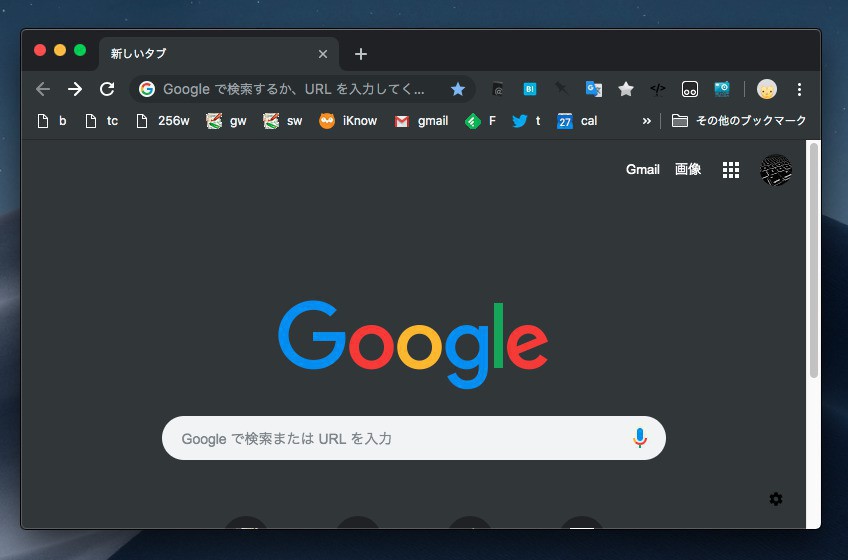Open the Chrome profile avatar

pos(767,89)
